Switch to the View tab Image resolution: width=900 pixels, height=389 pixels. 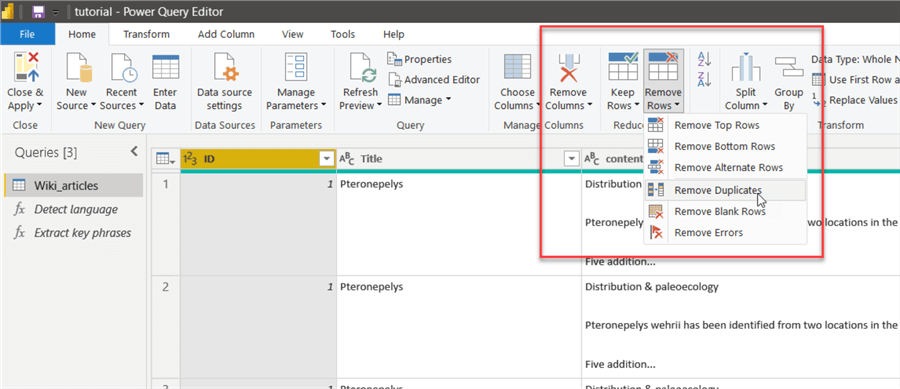point(293,34)
